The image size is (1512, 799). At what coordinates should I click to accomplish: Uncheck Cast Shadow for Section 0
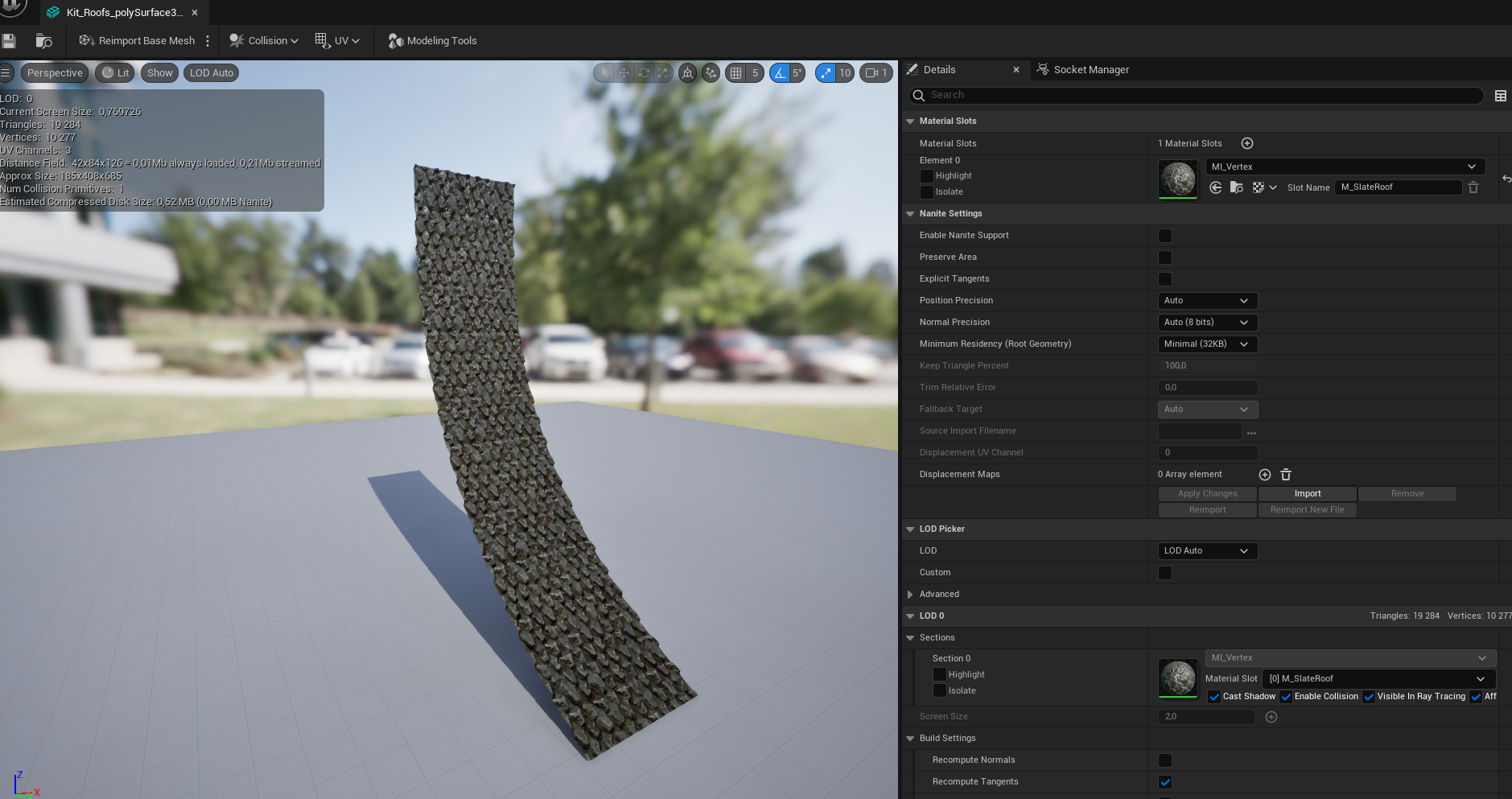pos(1213,697)
